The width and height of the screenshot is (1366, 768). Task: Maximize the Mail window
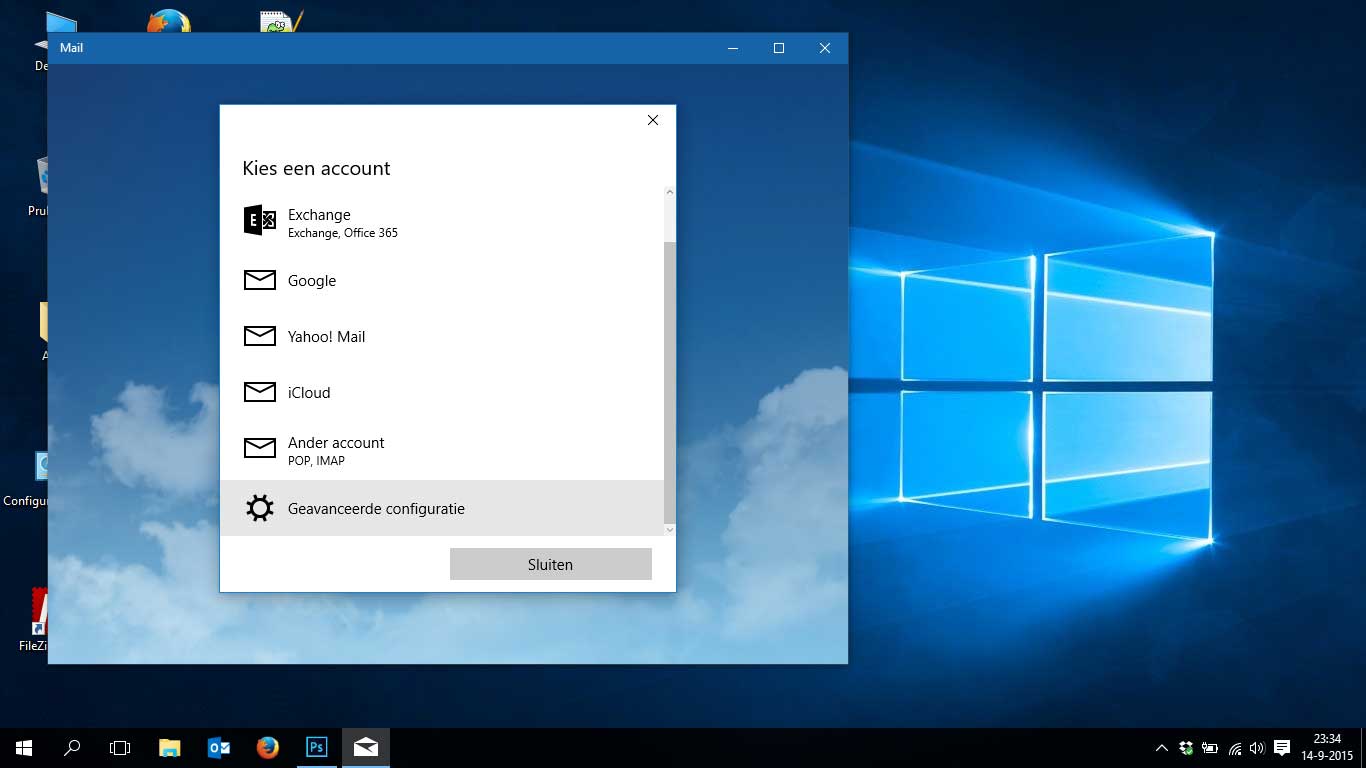click(779, 48)
